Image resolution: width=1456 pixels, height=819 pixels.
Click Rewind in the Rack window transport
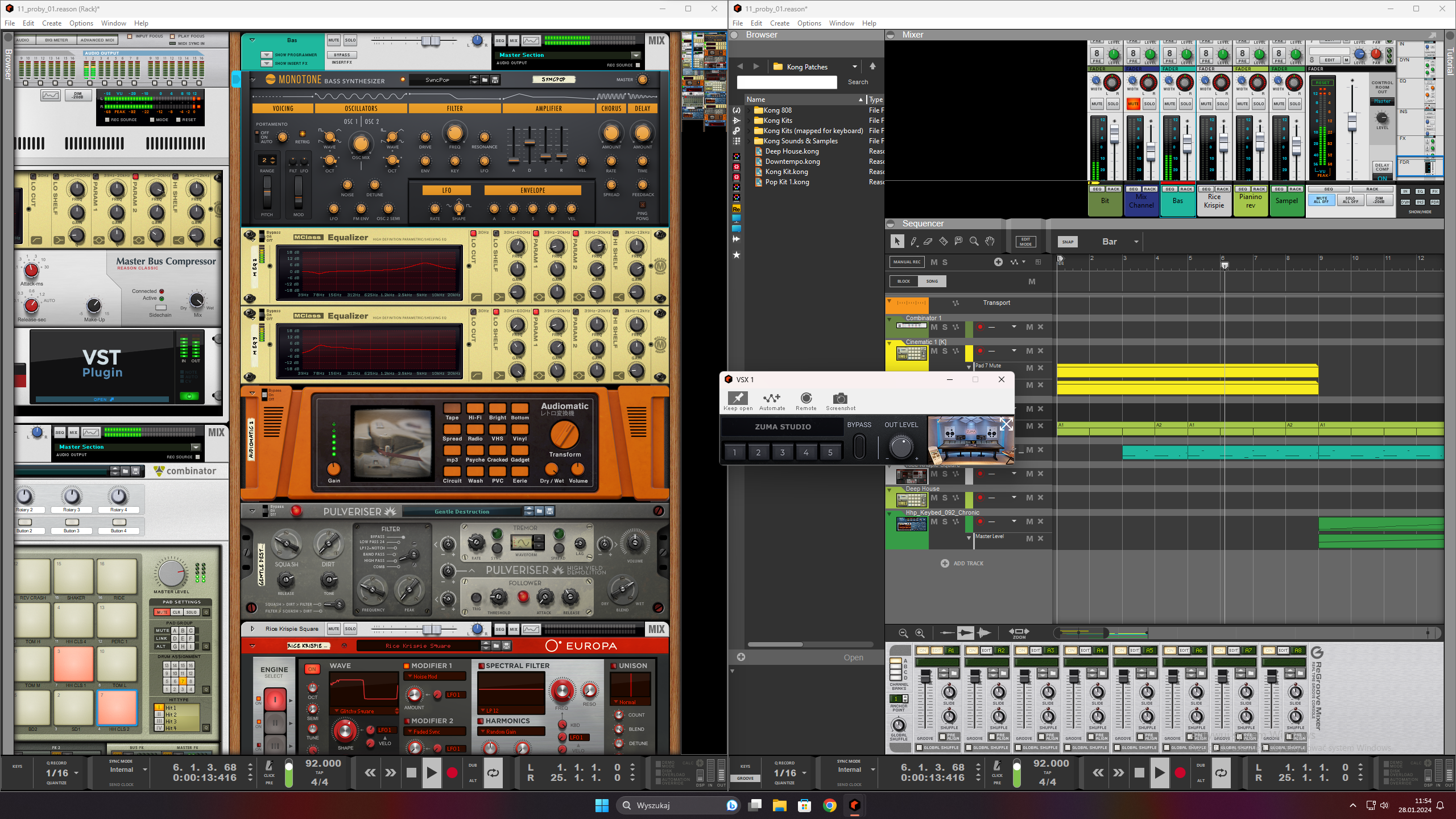[x=370, y=772]
